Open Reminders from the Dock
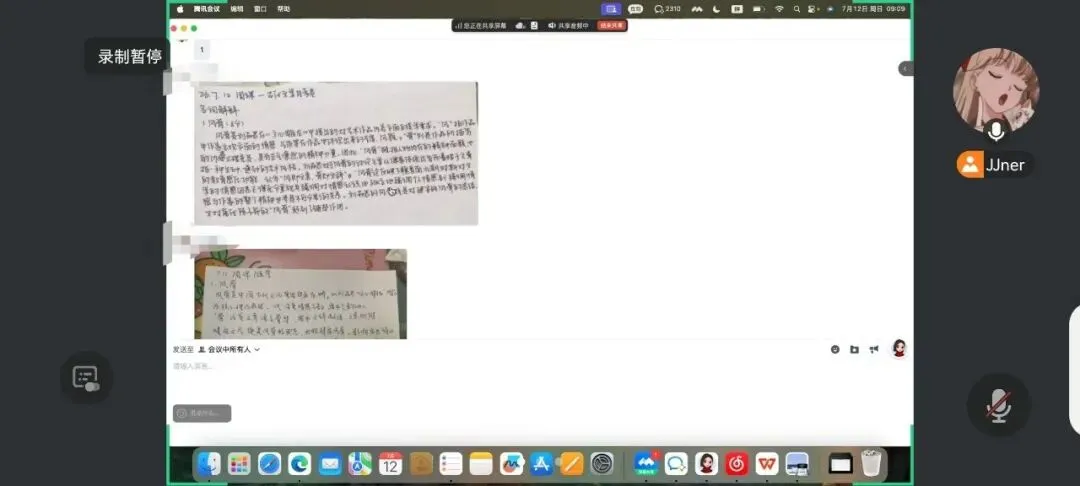Screen dimensions: 1080x486 pos(450,464)
